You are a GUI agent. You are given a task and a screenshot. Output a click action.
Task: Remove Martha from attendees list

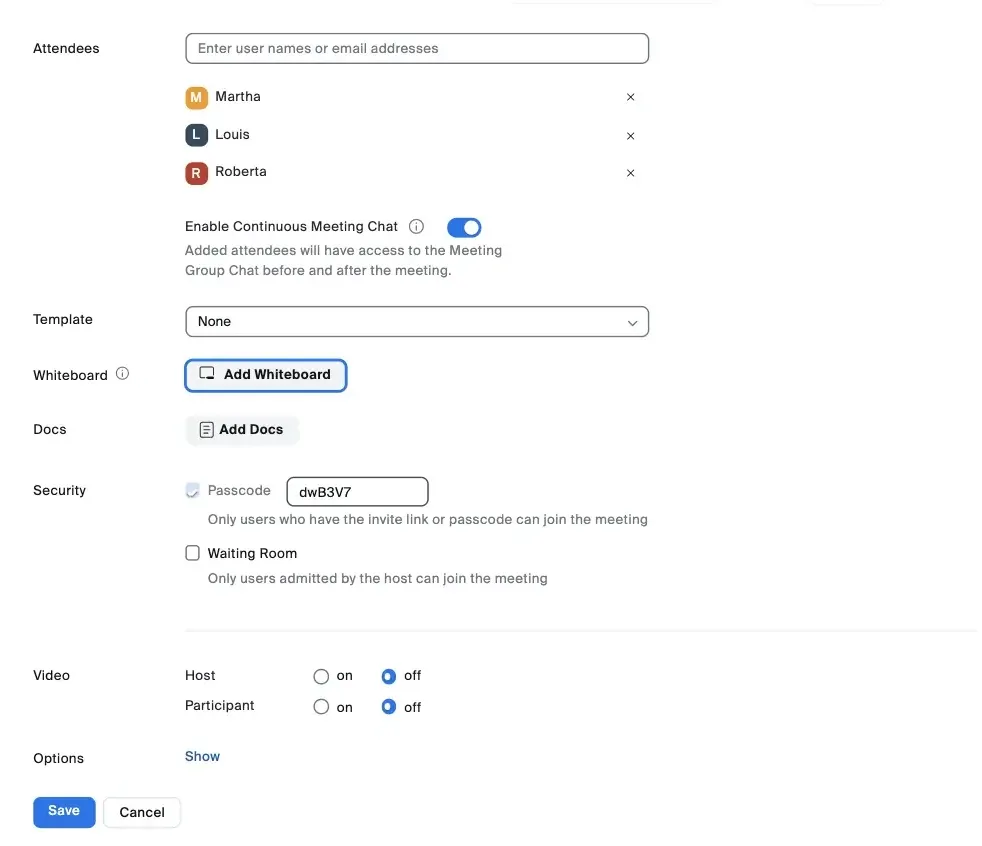[630, 98]
